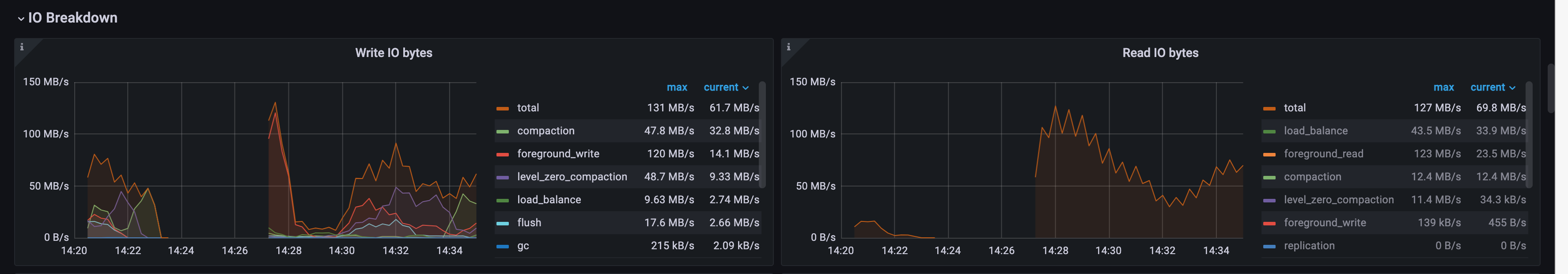Toggle visibility of the gc series

(525, 245)
